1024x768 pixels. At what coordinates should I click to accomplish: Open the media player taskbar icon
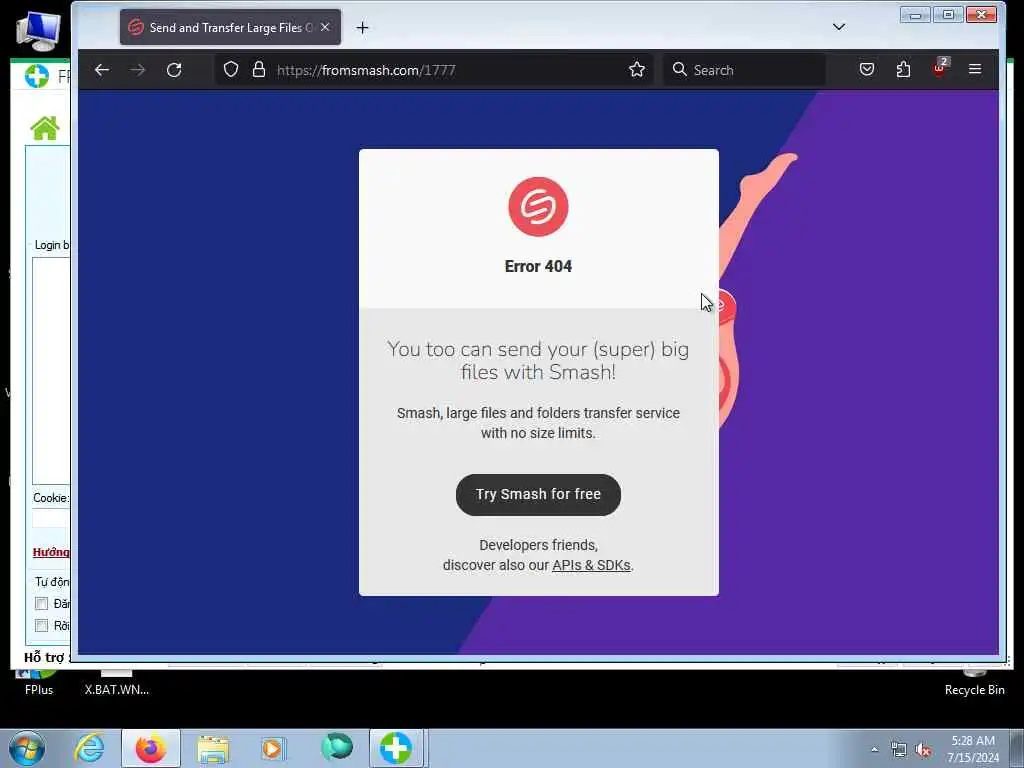[x=273, y=748]
